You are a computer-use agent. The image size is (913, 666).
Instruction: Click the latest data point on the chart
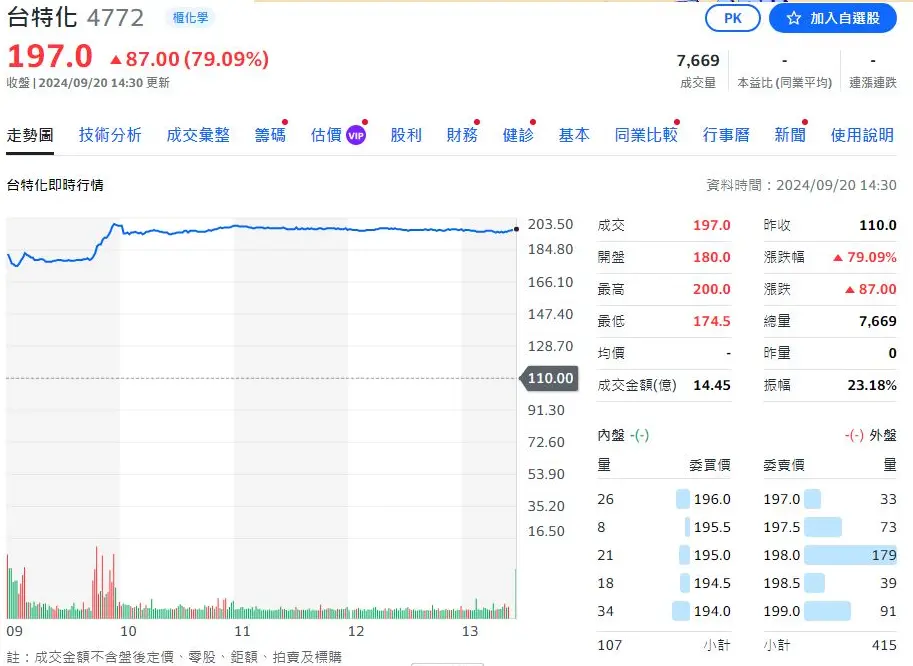(x=515, y=228)
